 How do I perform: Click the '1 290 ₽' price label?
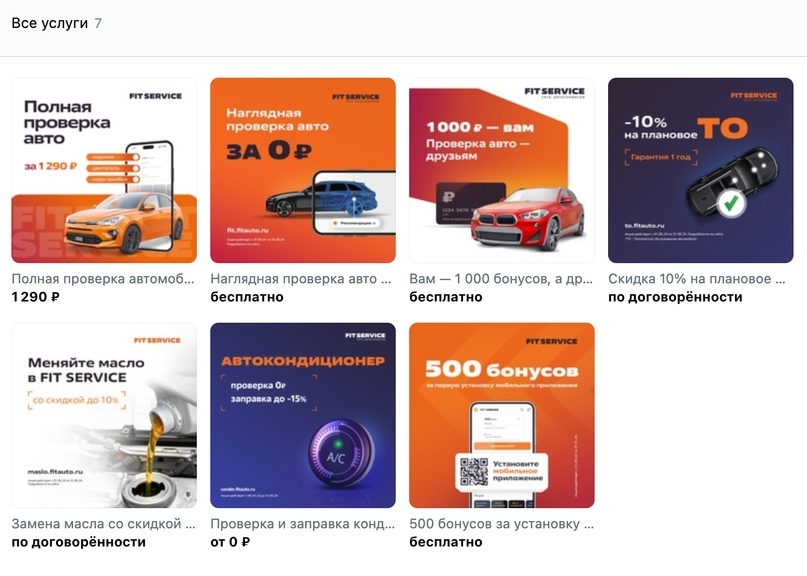click(x=36, y=297)
